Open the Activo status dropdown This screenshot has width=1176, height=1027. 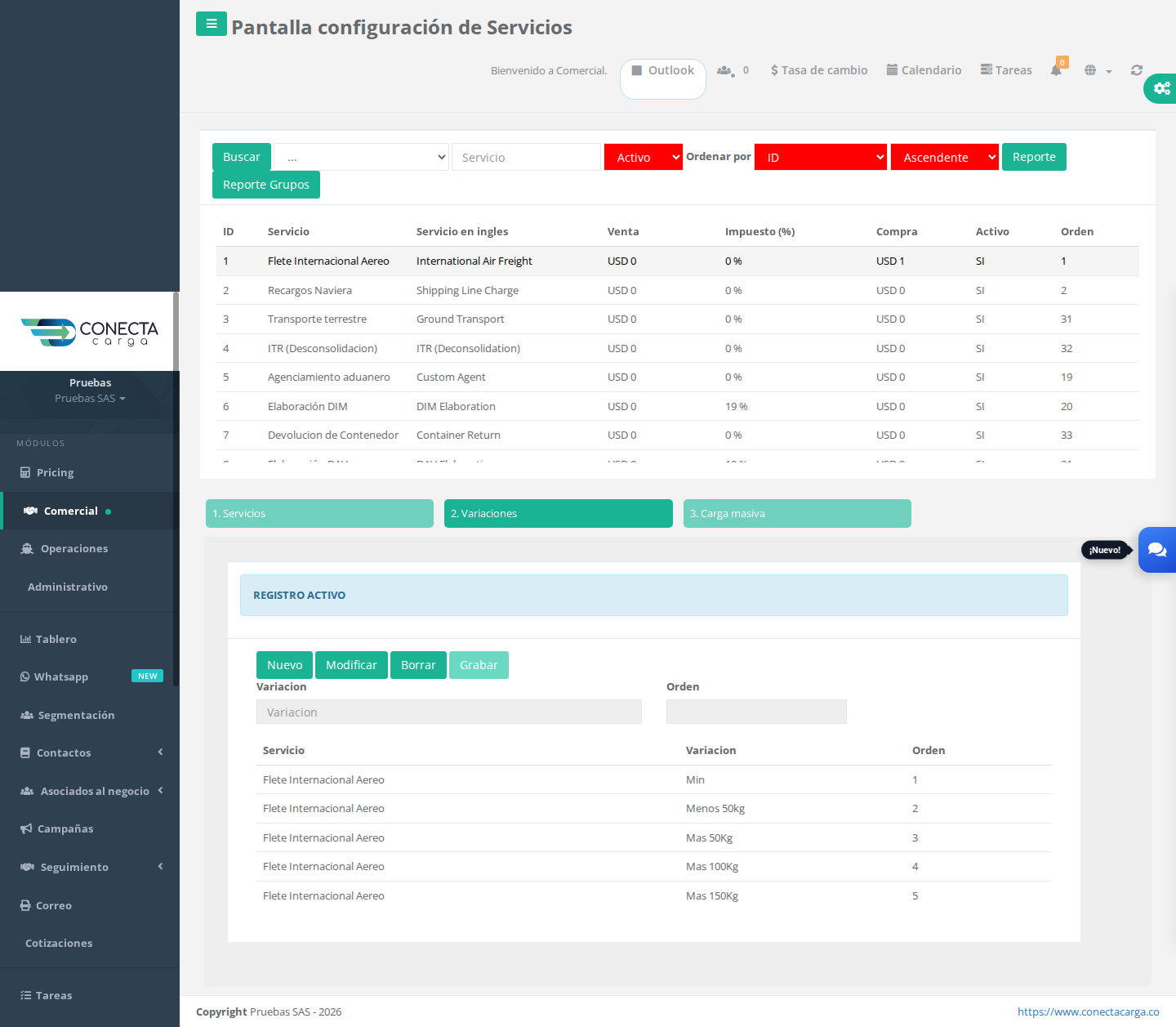(x=644, y=157)
